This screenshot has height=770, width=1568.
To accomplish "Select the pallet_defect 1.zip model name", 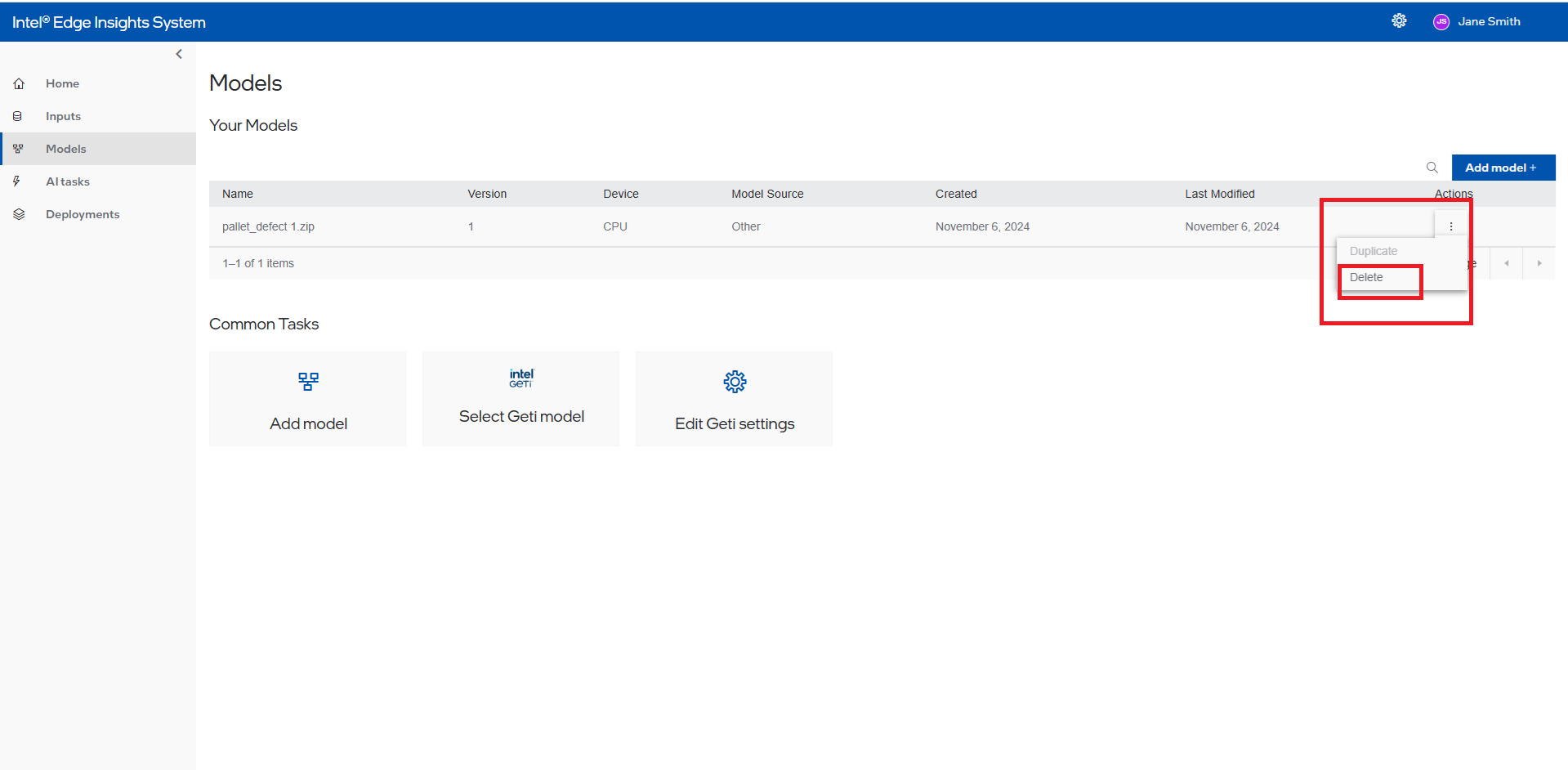I will coord(268,226).
